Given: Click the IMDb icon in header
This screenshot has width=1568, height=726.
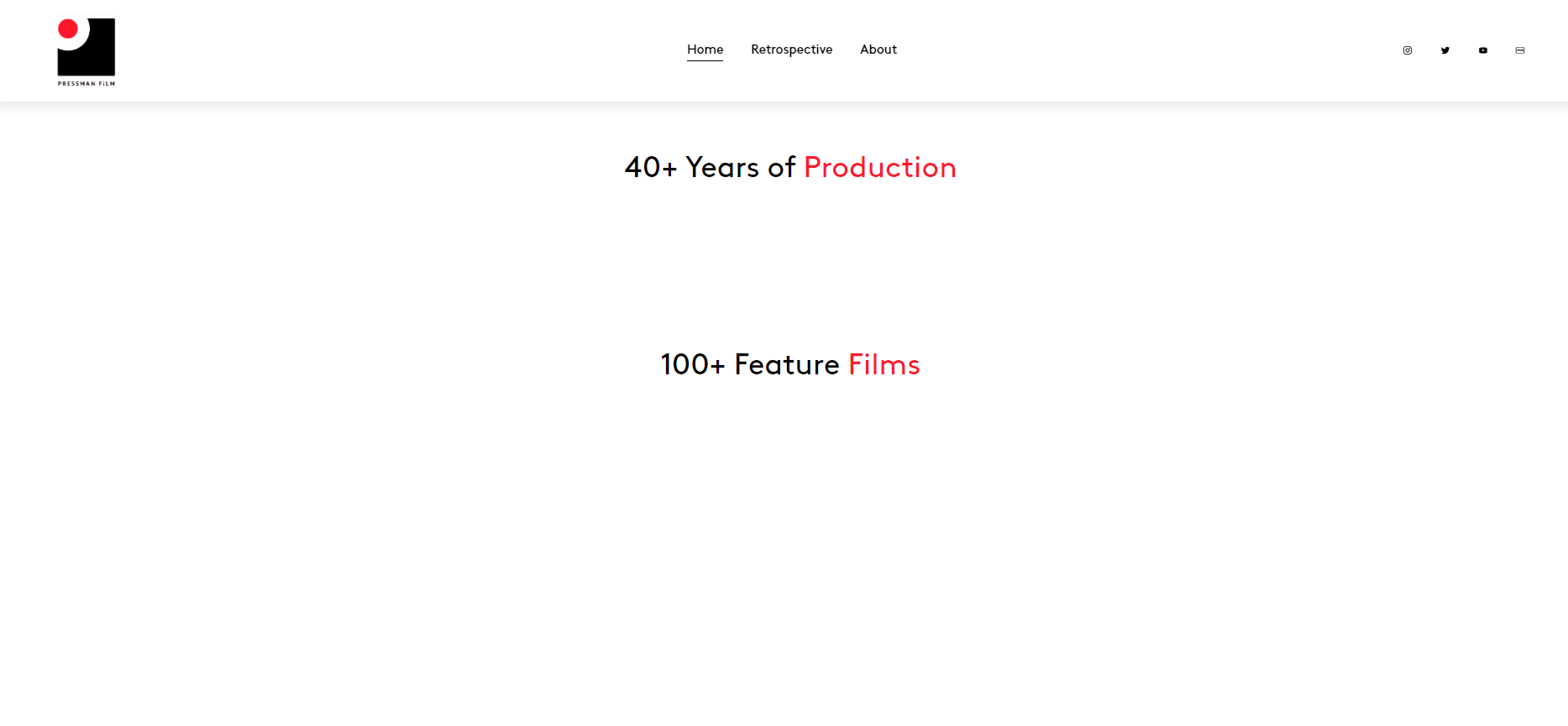Looking at the screenshot, I should click(x=1520, y=50).
